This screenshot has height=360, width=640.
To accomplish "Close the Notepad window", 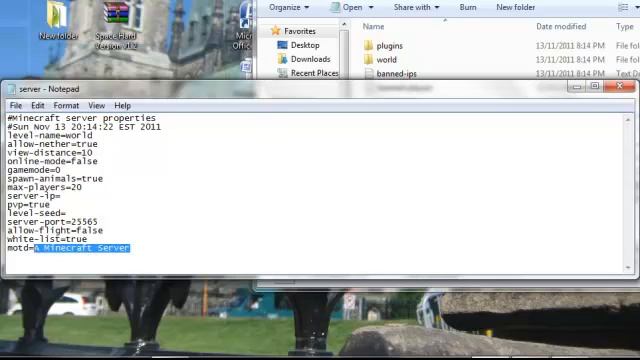I will [x=620, y=86].
